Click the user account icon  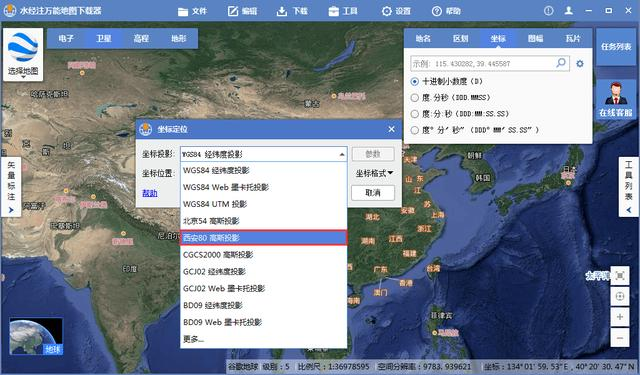[x=568, y=11]
